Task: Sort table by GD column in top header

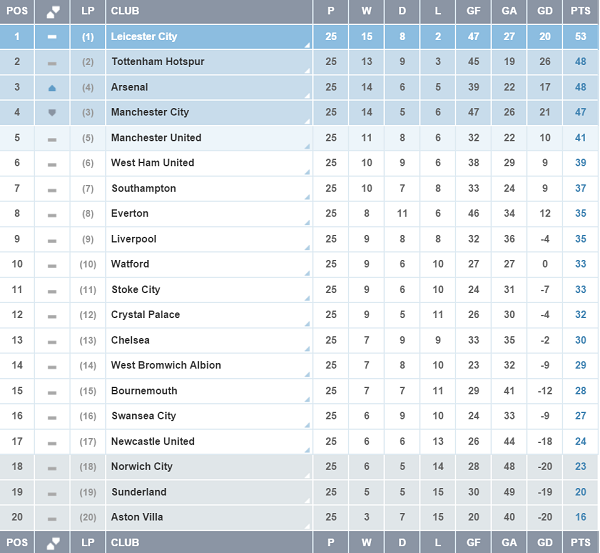Action: 544,12
